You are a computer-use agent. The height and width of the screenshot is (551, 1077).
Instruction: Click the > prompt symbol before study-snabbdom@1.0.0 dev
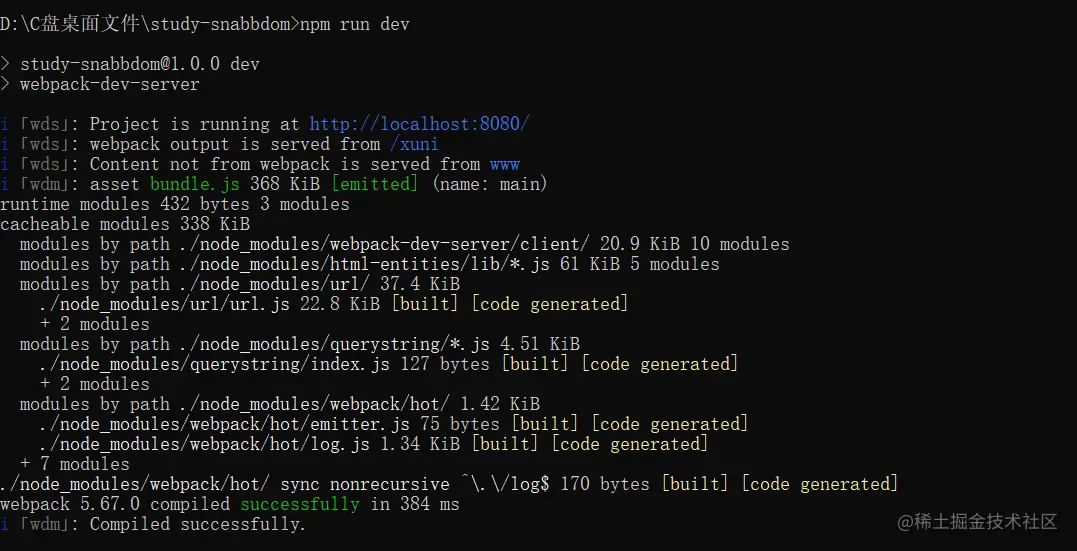pyautogui.click(x=5, y=64)
